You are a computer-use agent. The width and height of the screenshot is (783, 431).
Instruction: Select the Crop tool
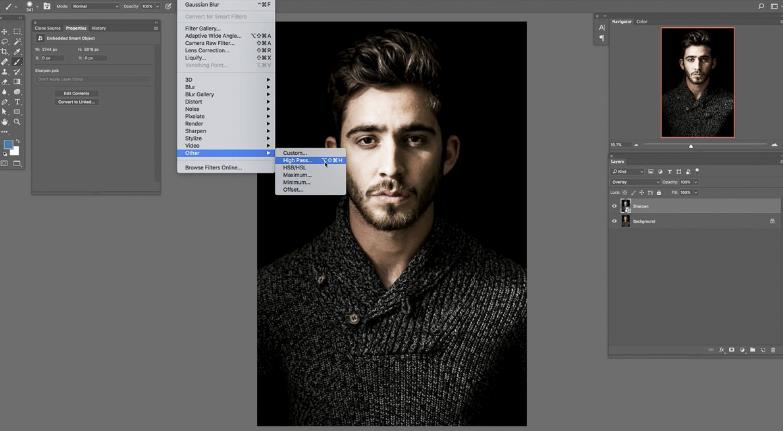pos(4,51)
